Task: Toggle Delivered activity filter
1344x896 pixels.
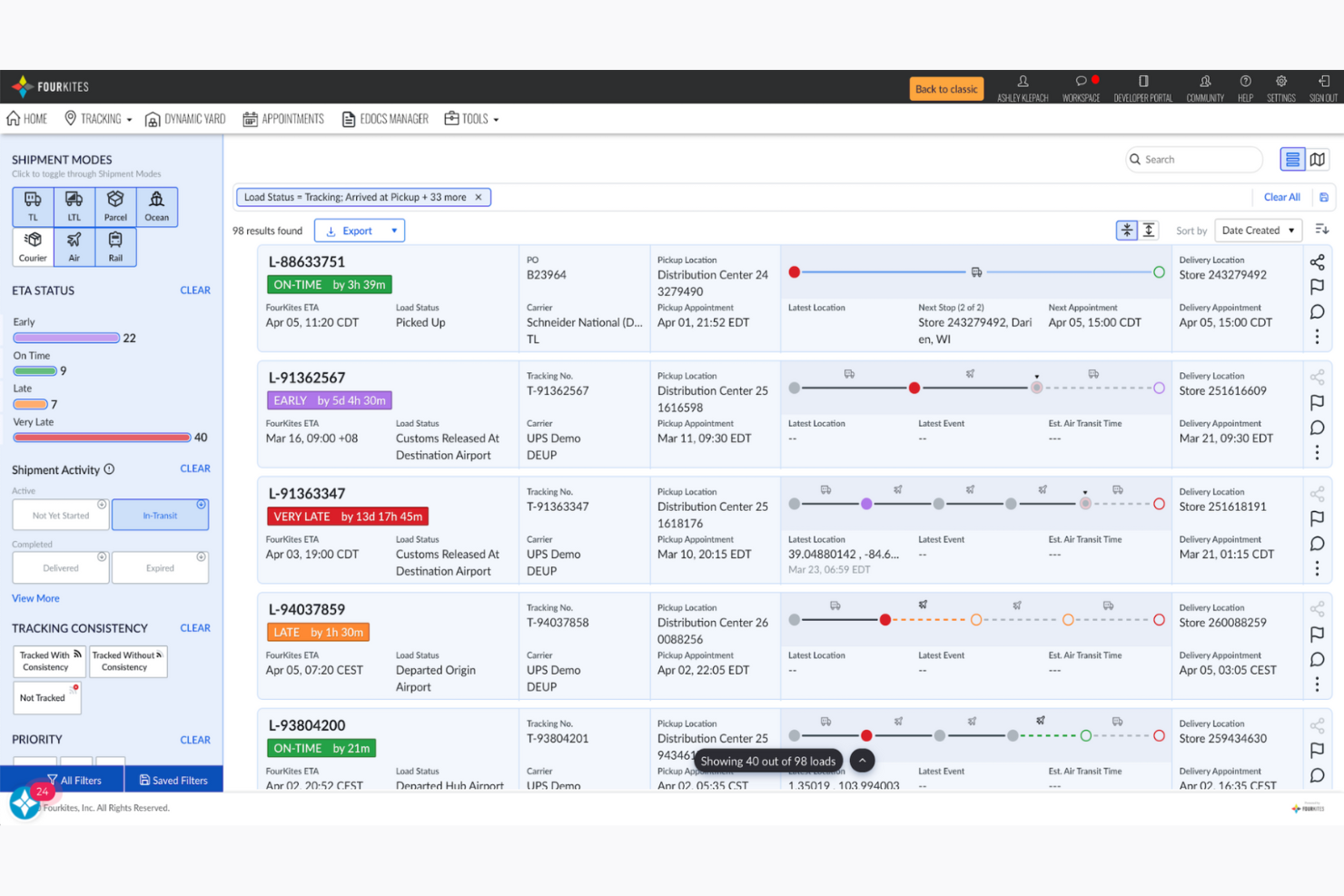Action: 61,568
